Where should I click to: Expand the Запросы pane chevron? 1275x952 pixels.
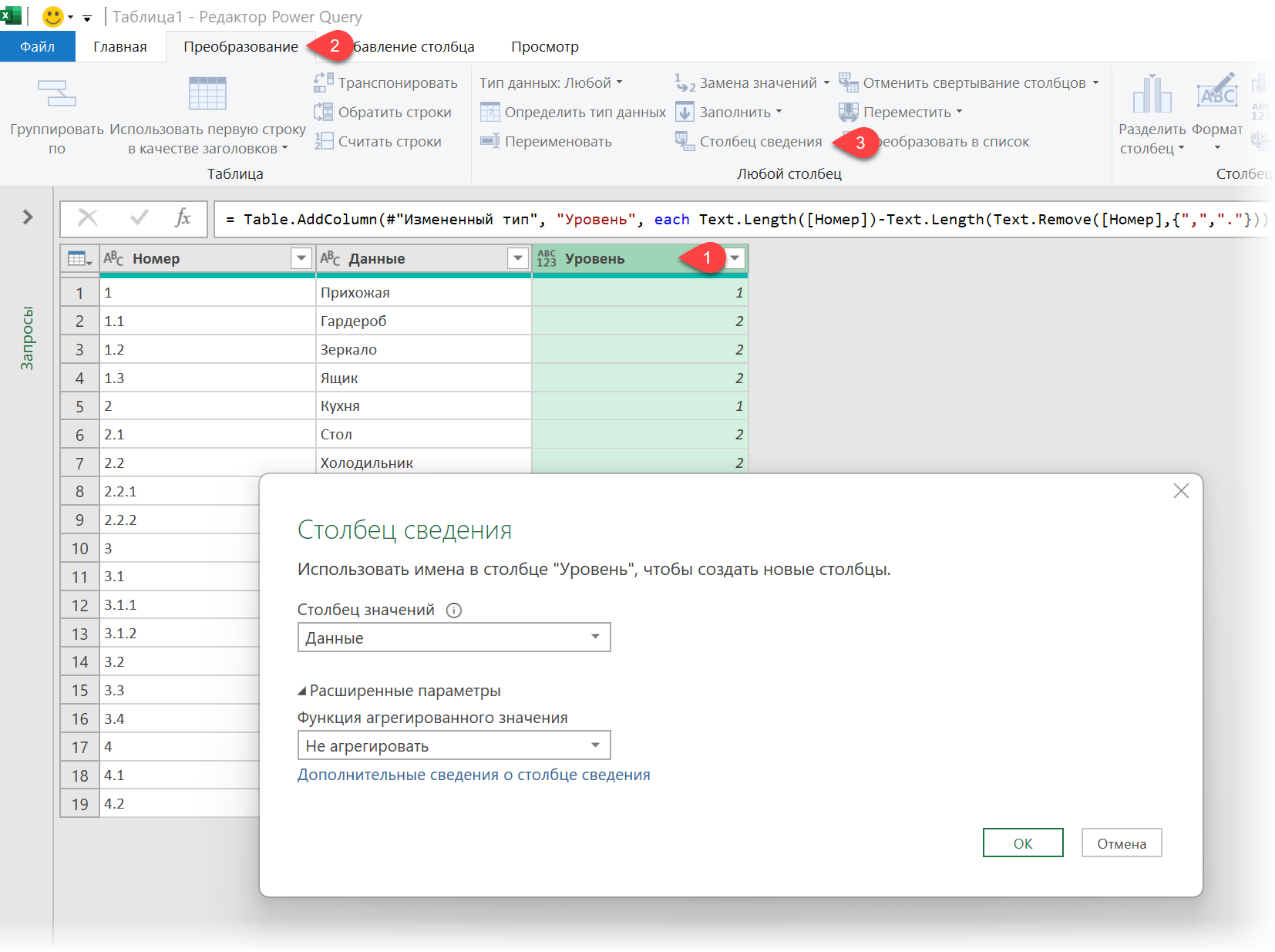point(28,217)
